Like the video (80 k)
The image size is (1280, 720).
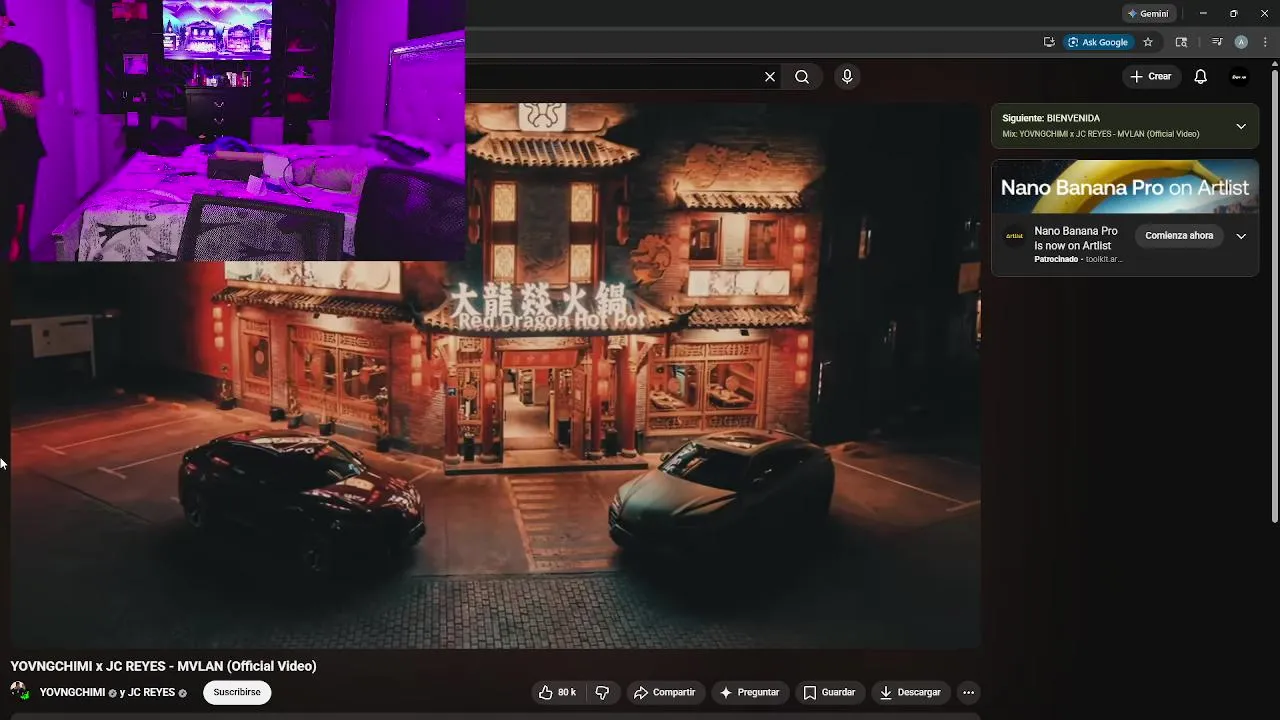[558, 692]
